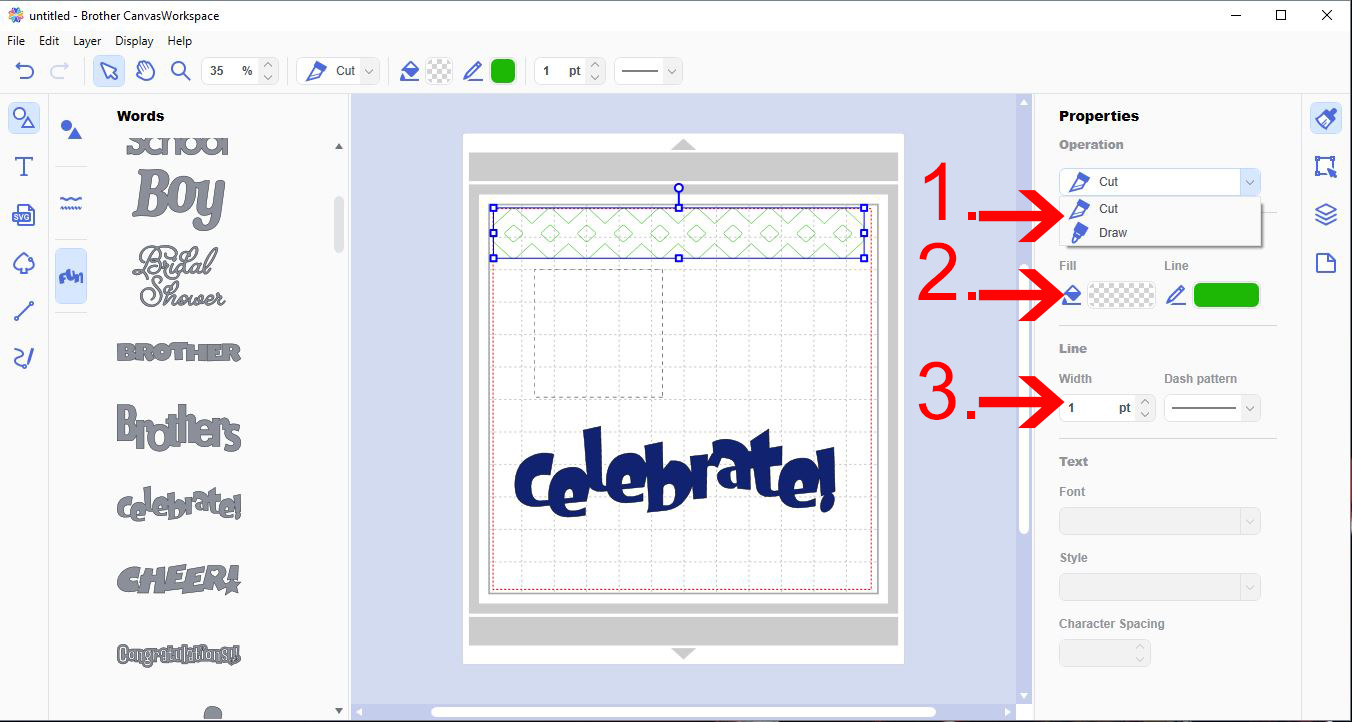Select the Celebrate! word thumbnail in list
Screen dimensions: 1352x722
(x=179, y=504)
